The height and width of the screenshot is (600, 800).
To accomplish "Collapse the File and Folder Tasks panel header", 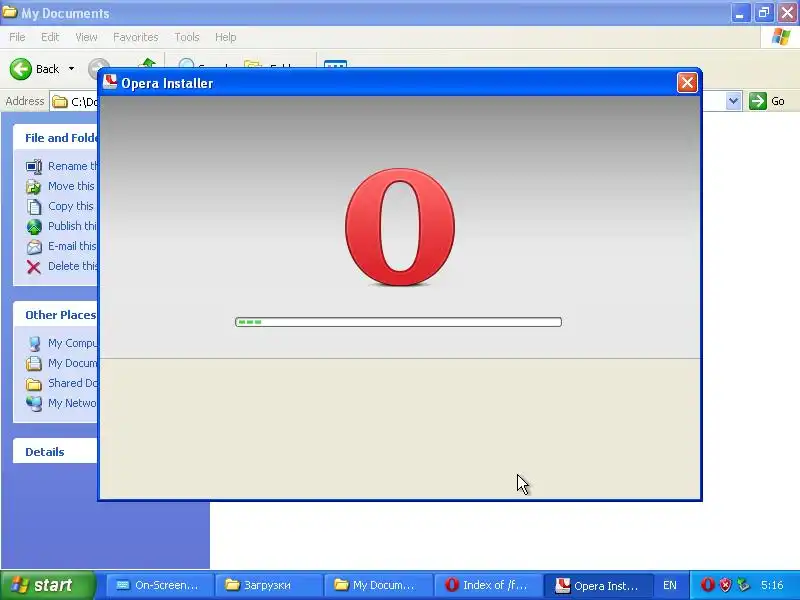I will (x=56, y=138).
